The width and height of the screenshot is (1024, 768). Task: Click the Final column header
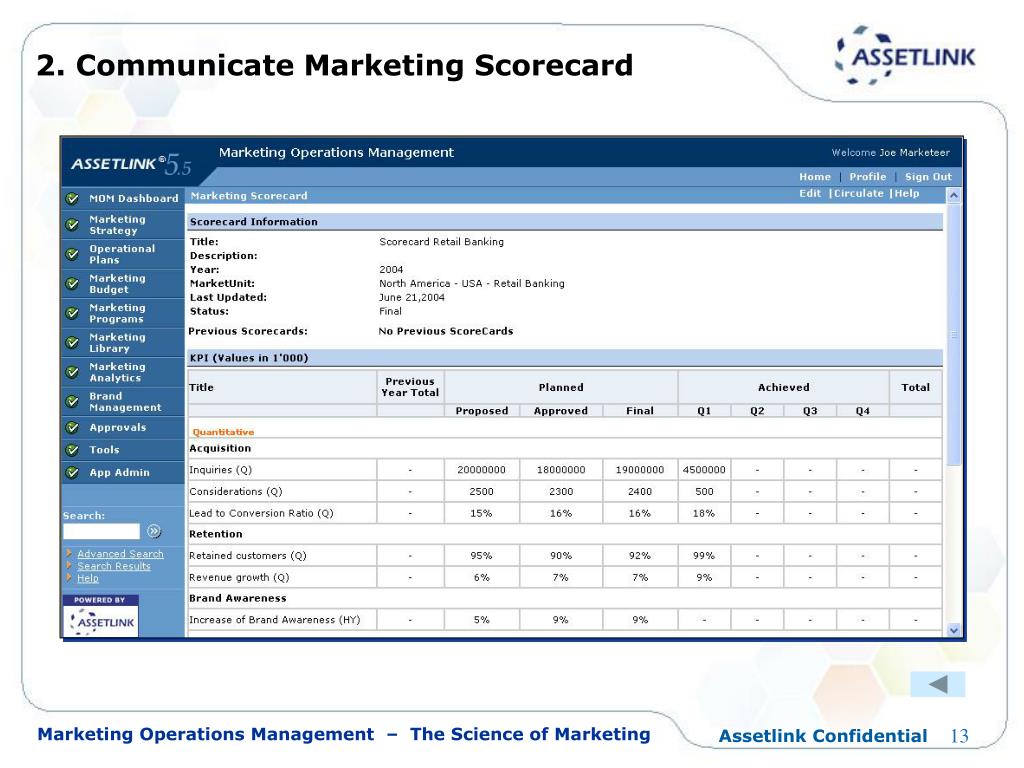click(639, 411)
